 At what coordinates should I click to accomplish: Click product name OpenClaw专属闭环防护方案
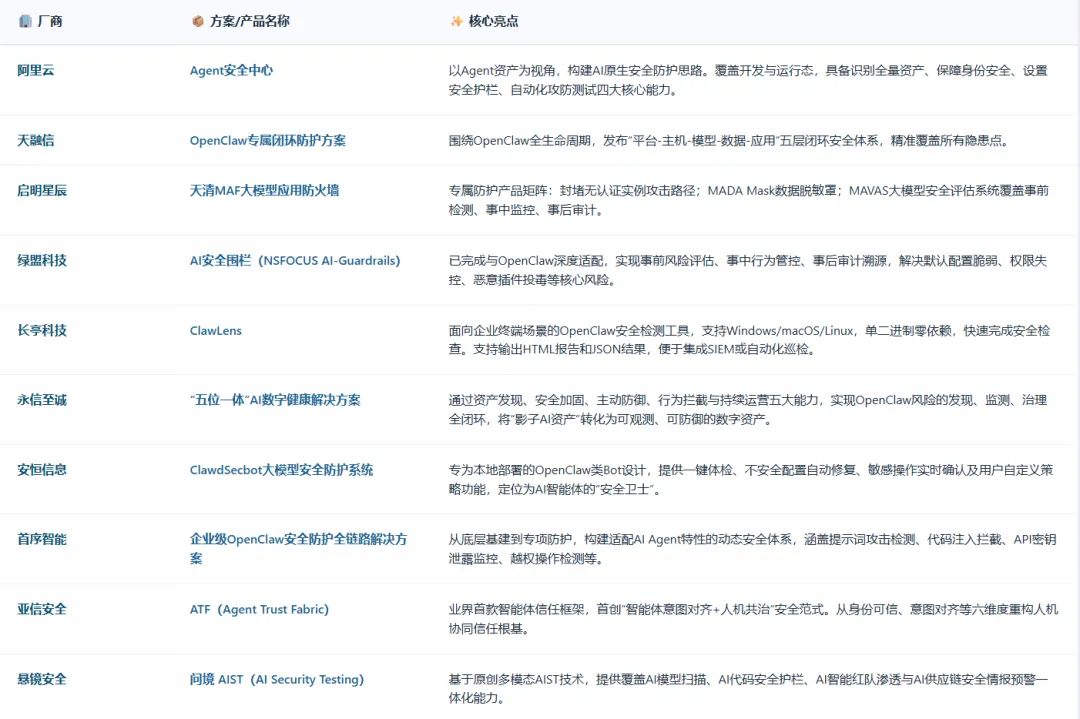(x=268, y=140)
